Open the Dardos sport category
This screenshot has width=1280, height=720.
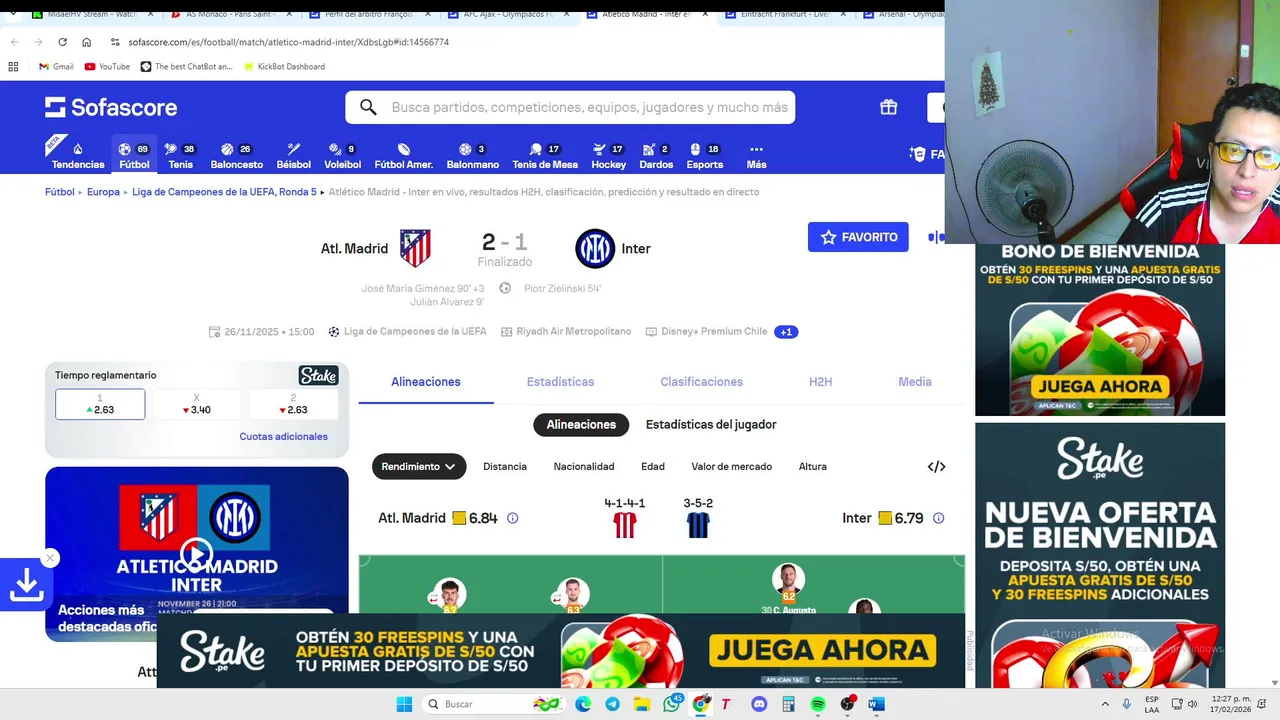coord(656,156)
